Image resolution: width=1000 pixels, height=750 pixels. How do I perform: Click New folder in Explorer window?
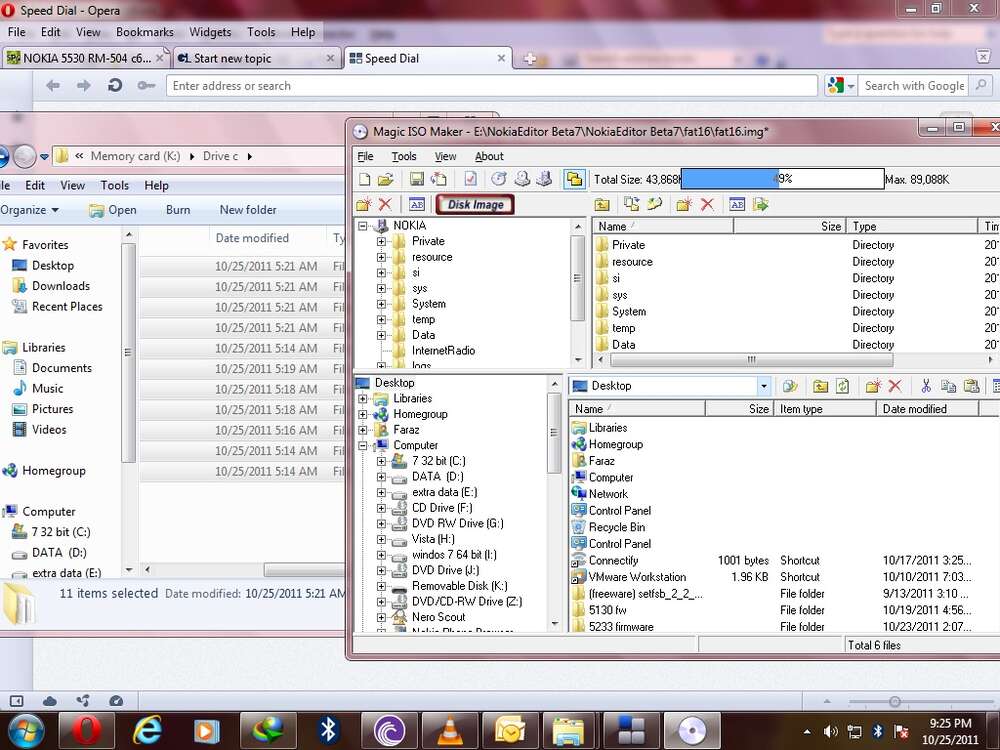pyautogui.click(x=248, y=210)
